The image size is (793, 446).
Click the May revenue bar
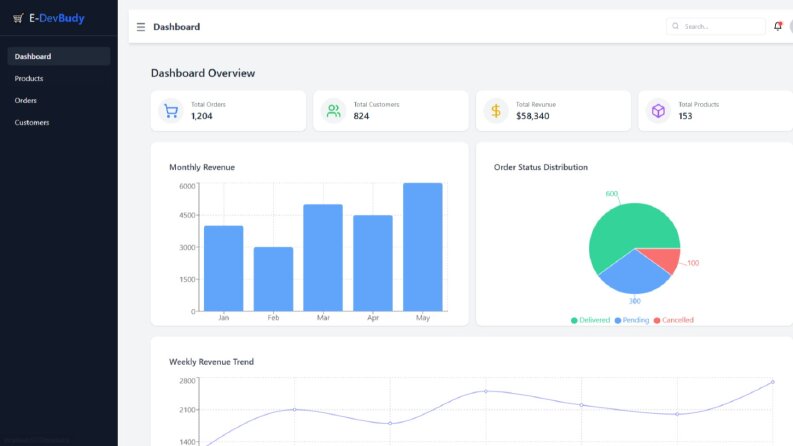(x=423, y=247)
